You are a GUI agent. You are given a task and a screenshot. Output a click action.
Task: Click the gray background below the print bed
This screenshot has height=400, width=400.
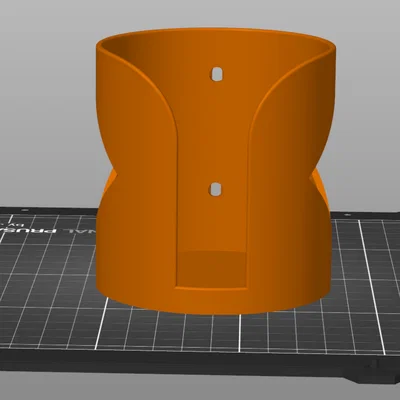(x=200, y=388)
